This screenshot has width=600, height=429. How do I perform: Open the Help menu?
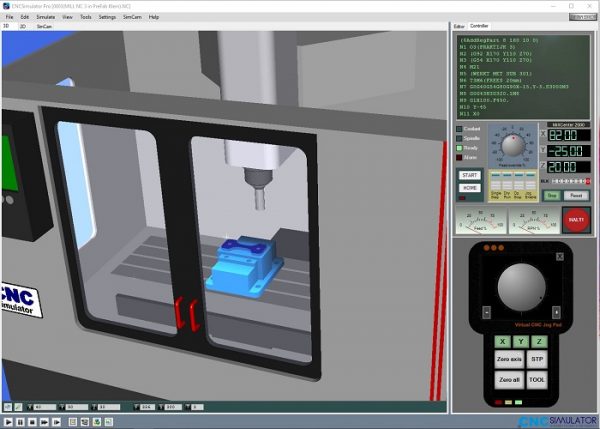pos(154,17)
